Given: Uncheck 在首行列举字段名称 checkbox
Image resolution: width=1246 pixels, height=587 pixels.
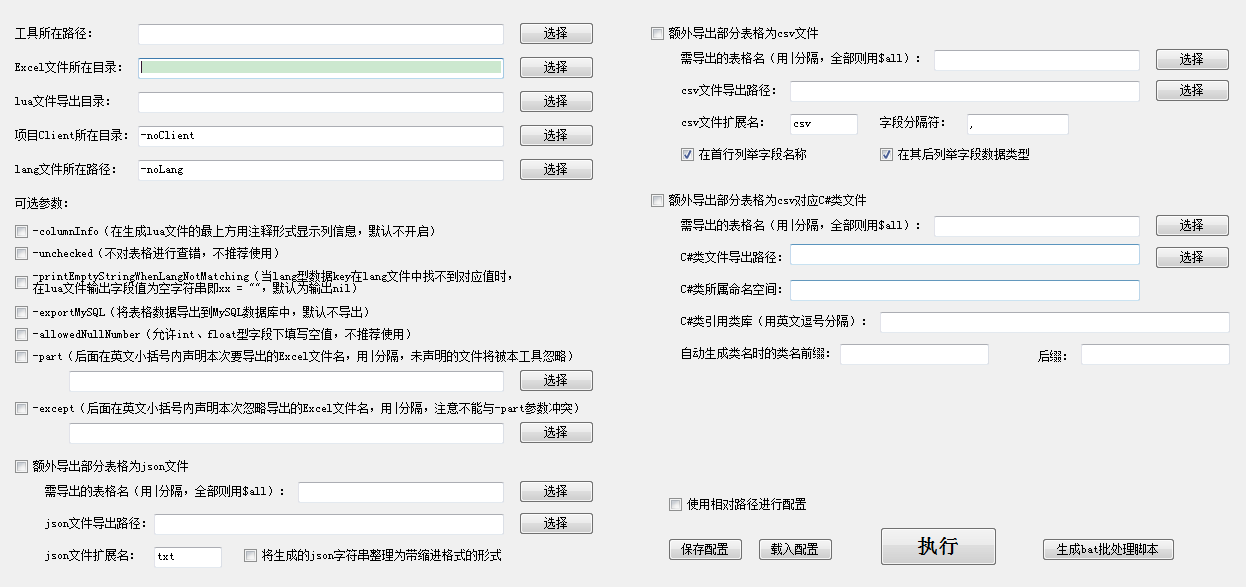Looking at the screenshot, I should (x=687, y=155).
